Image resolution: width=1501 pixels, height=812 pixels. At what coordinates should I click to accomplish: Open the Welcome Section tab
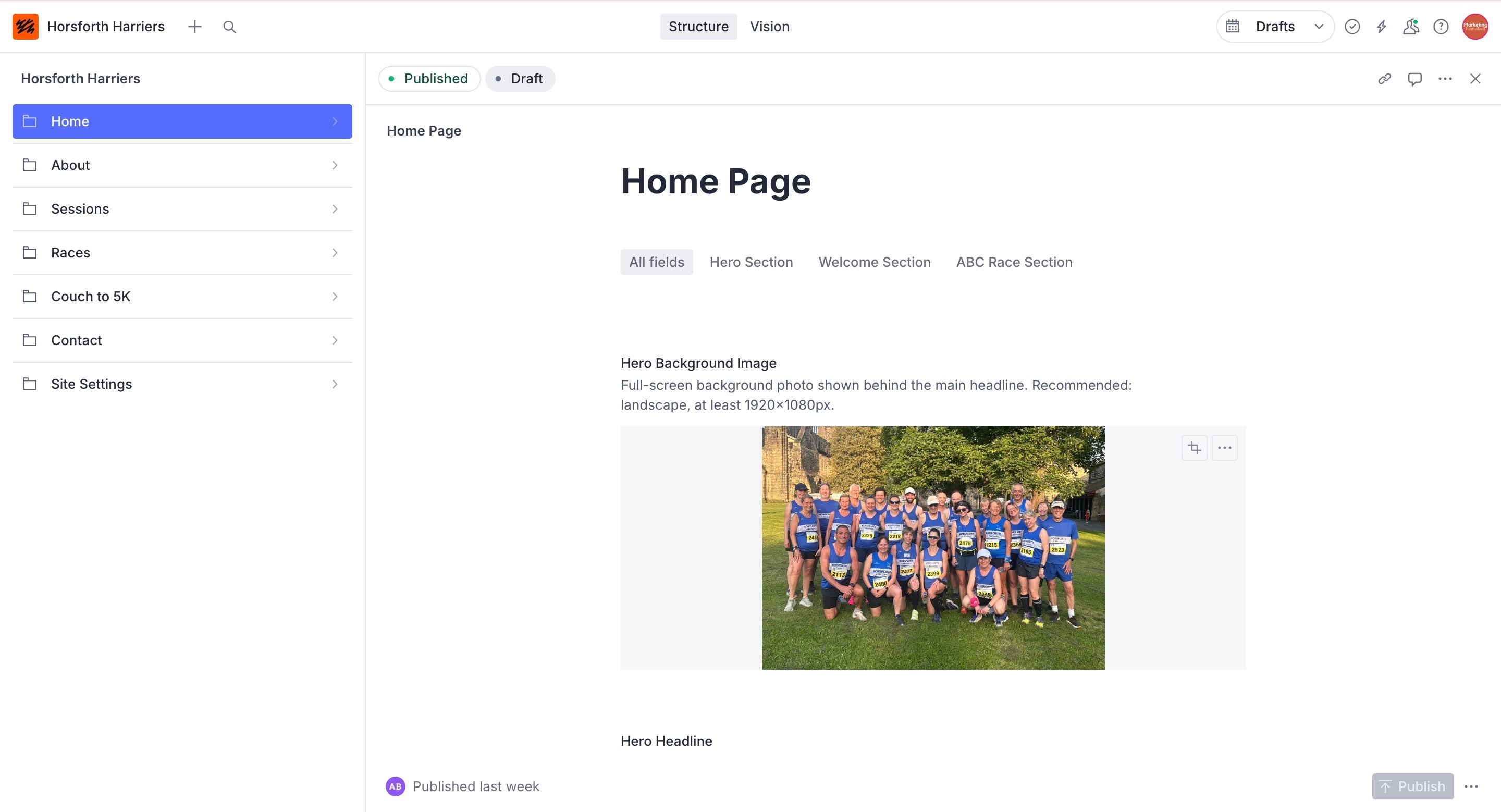875,262
